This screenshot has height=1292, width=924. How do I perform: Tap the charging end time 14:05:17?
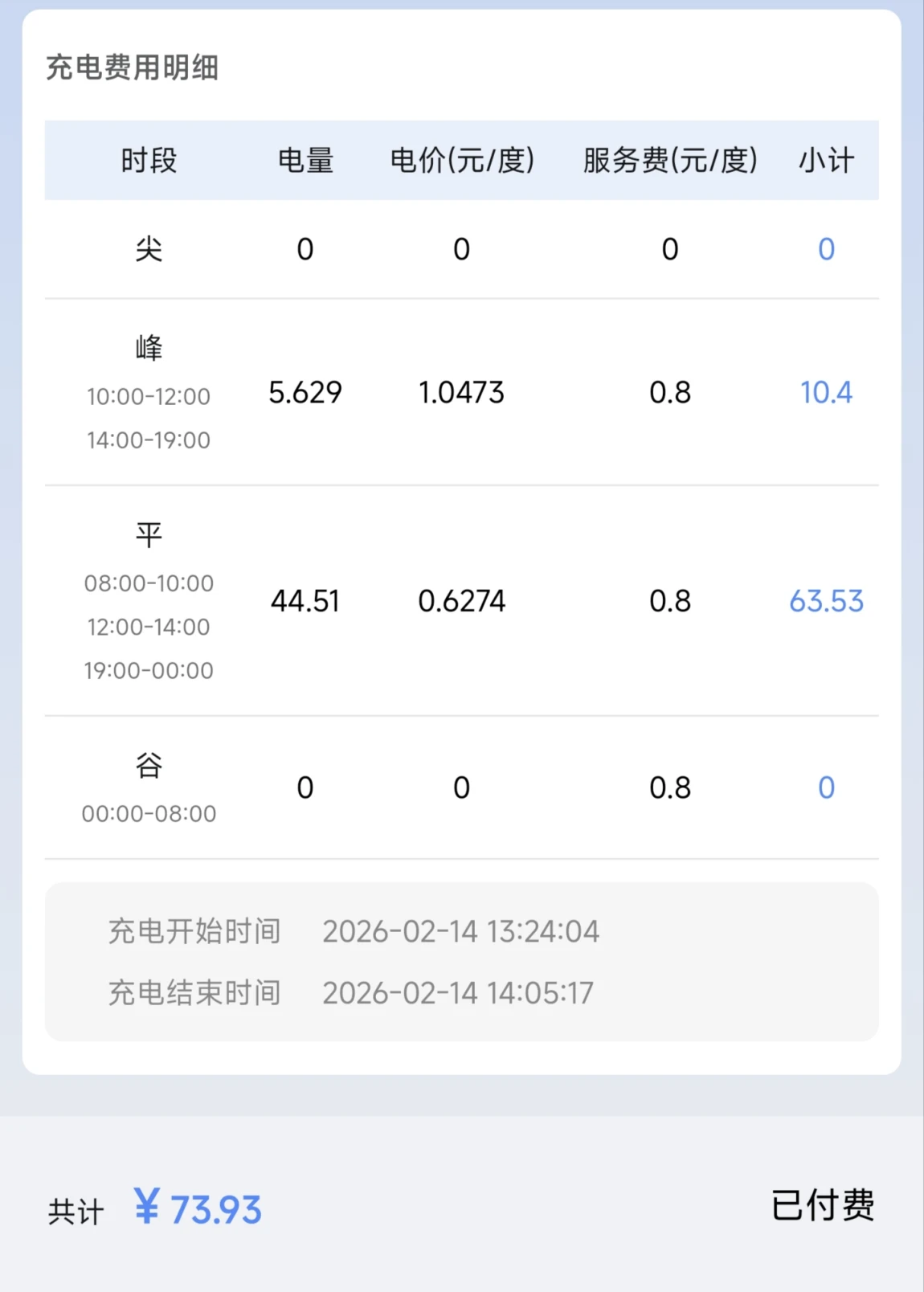[x=458, y=993]
